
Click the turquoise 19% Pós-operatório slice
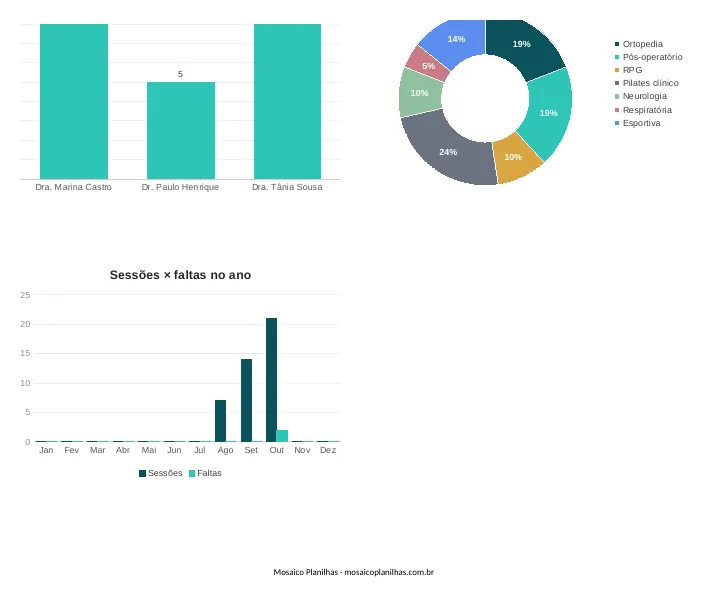tap(548, 112)
